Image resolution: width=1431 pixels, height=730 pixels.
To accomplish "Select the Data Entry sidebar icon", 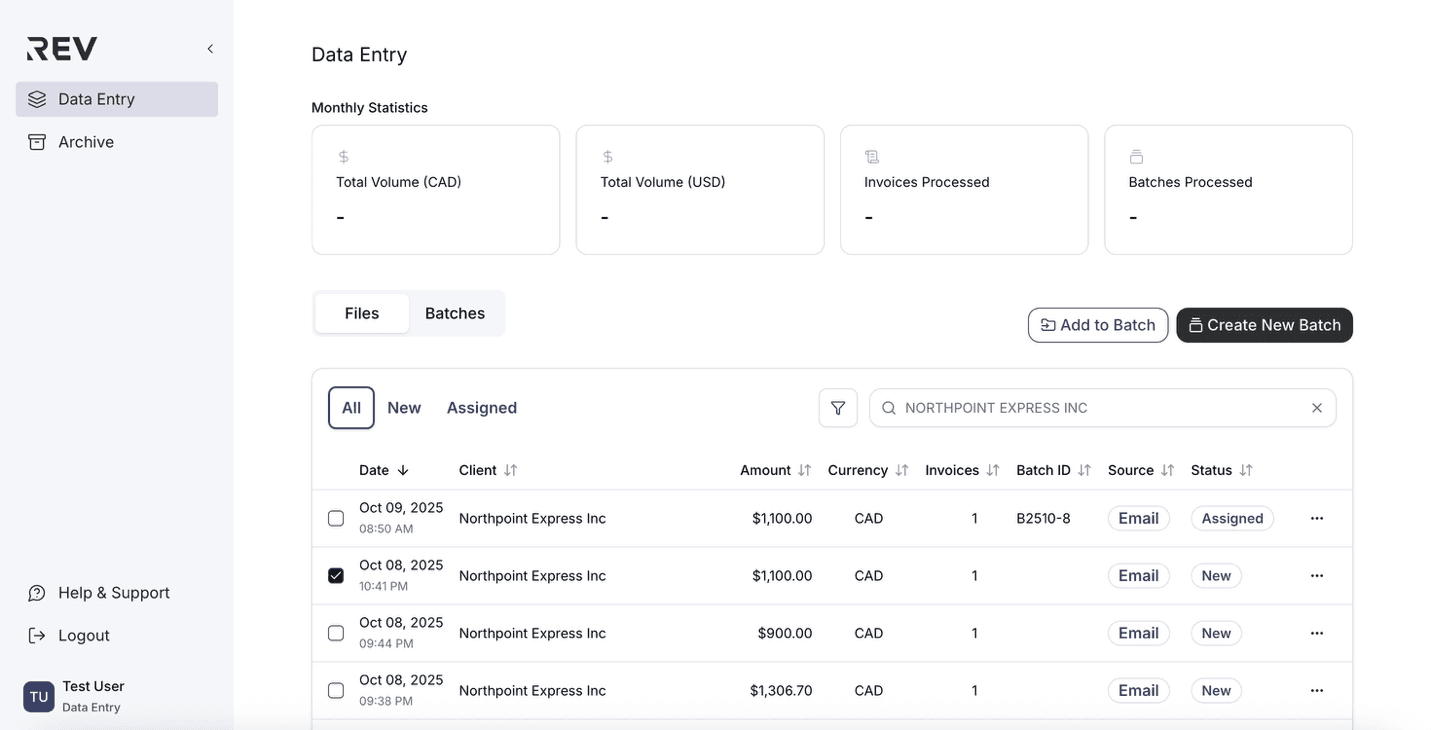I will pos(37,98).
